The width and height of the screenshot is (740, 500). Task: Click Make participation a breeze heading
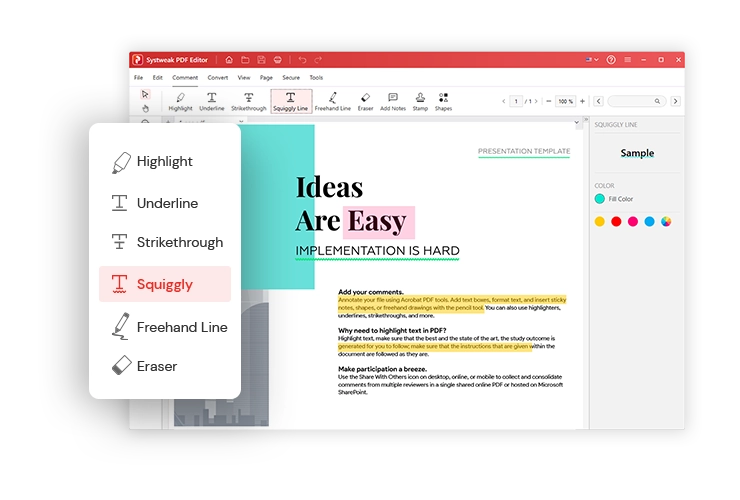point(382,369)
